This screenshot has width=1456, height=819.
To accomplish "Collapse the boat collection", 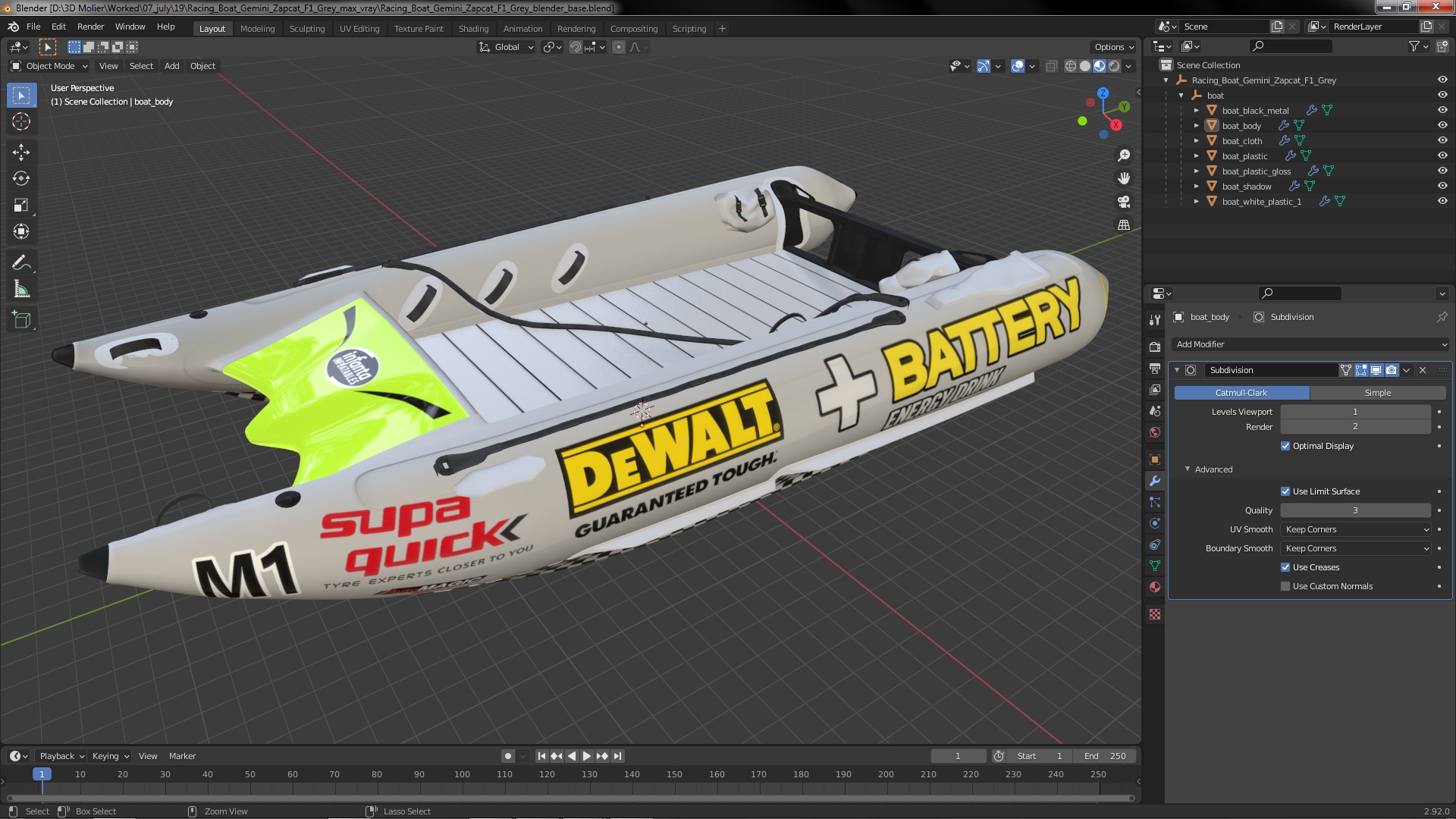I will point(1181,96).
